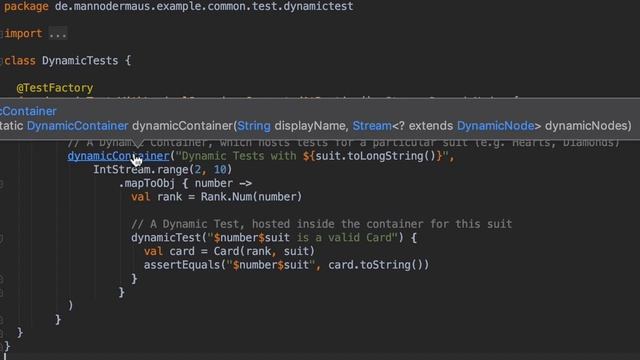Click the rank variable in val declaration

point(169,197)
